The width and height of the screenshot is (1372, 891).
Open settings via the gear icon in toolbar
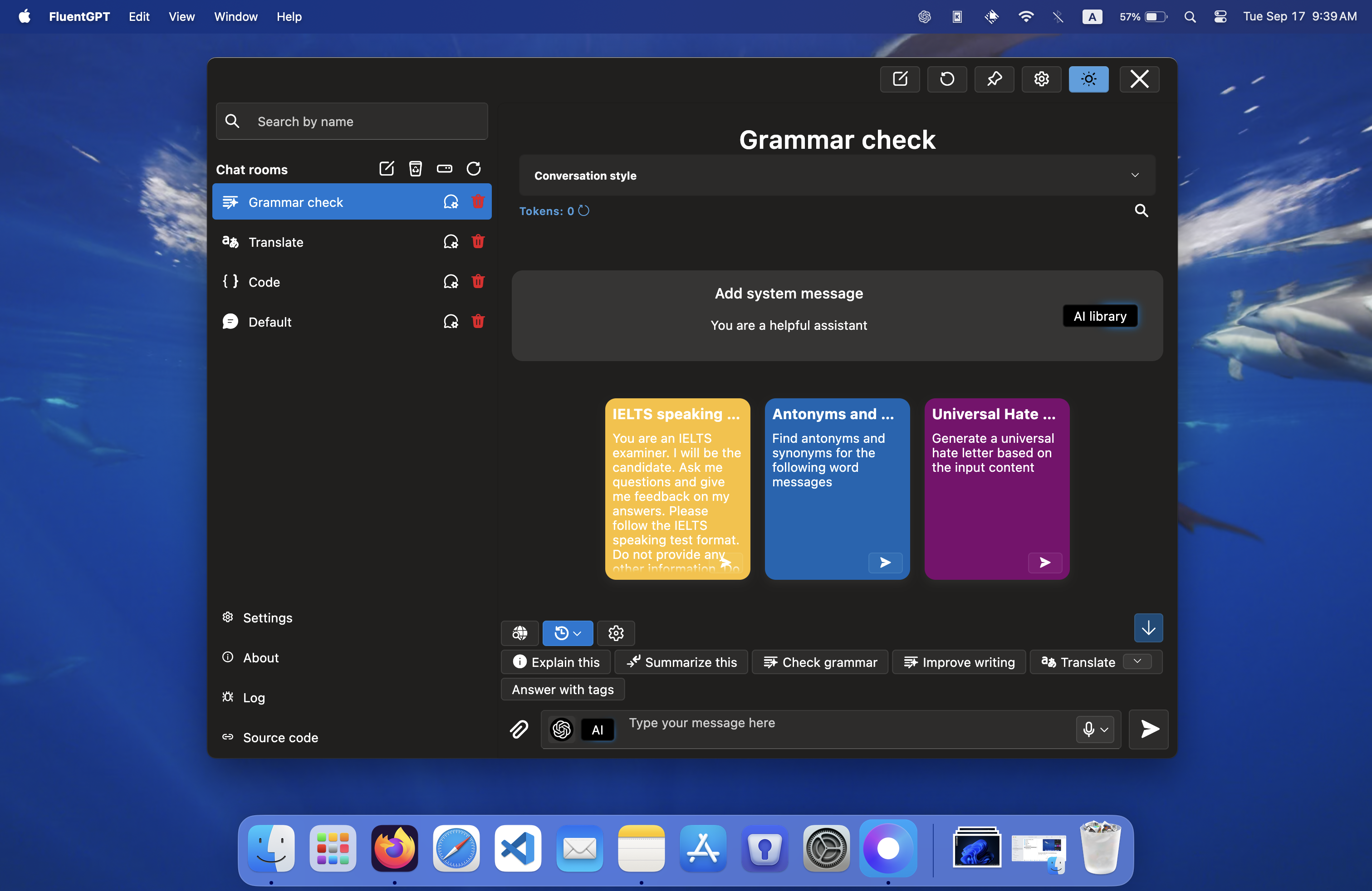click(x=1041, y=79)
